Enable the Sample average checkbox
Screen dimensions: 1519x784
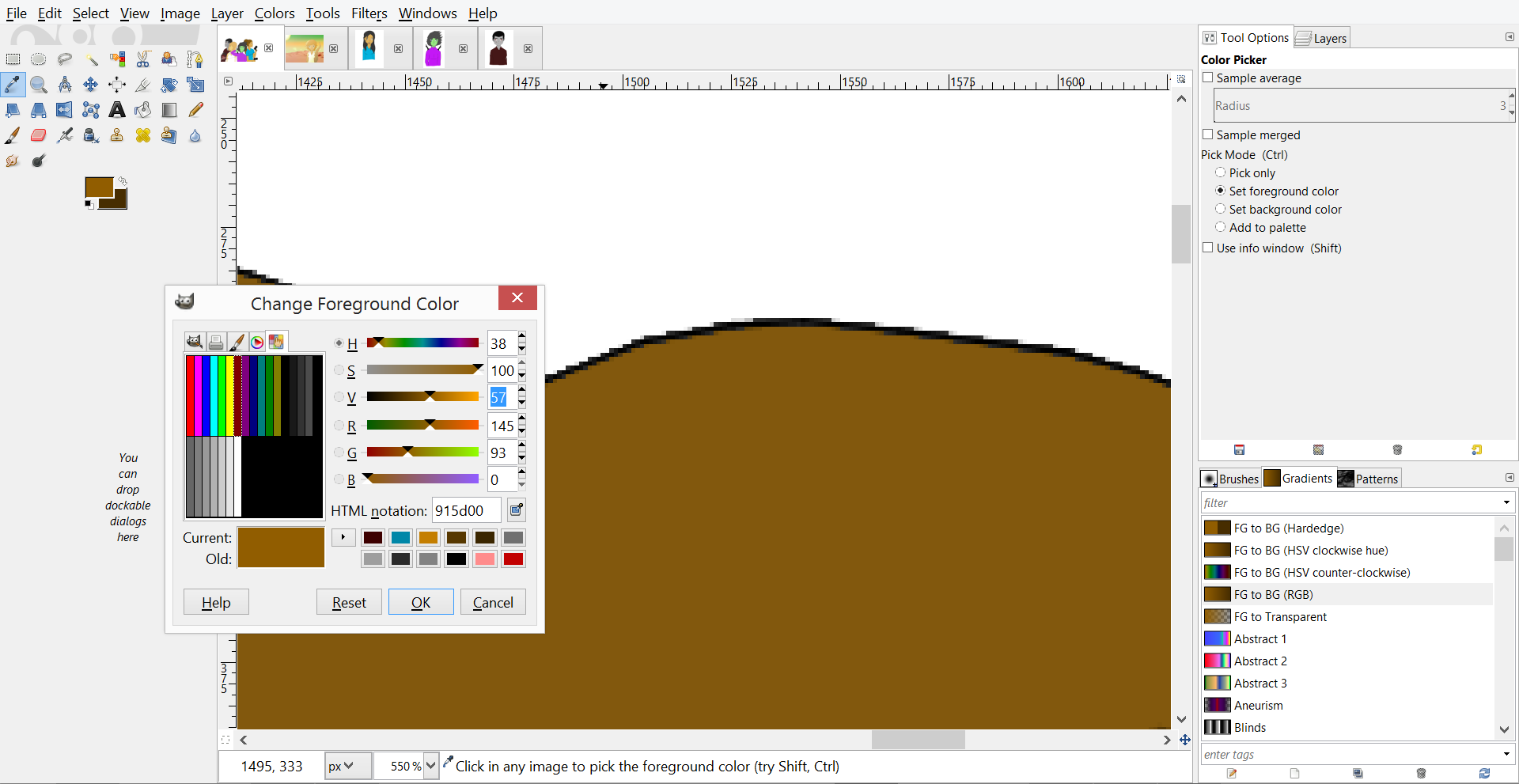pyautogui.click(x=1208, y=78)
